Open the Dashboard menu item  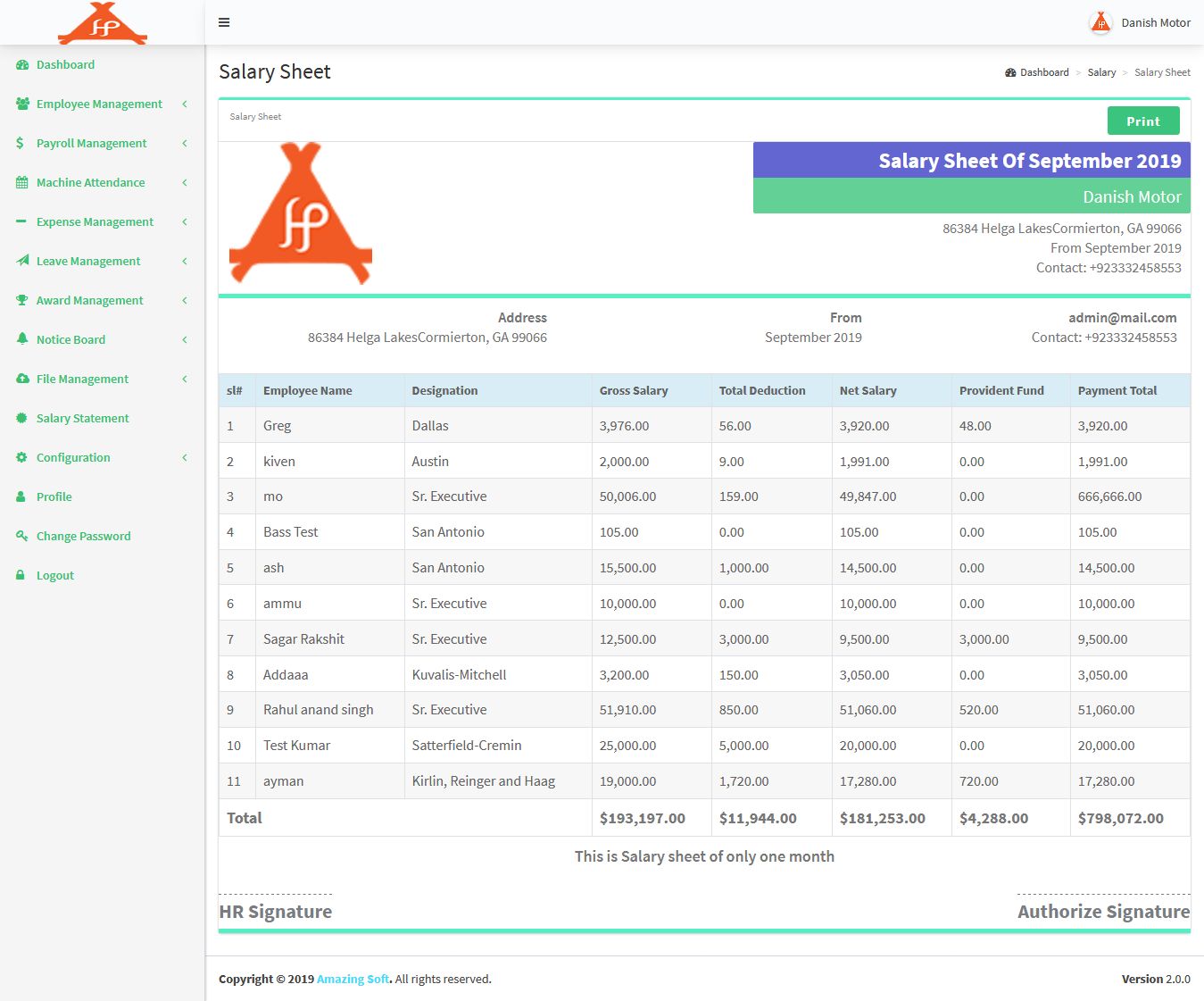103,65
